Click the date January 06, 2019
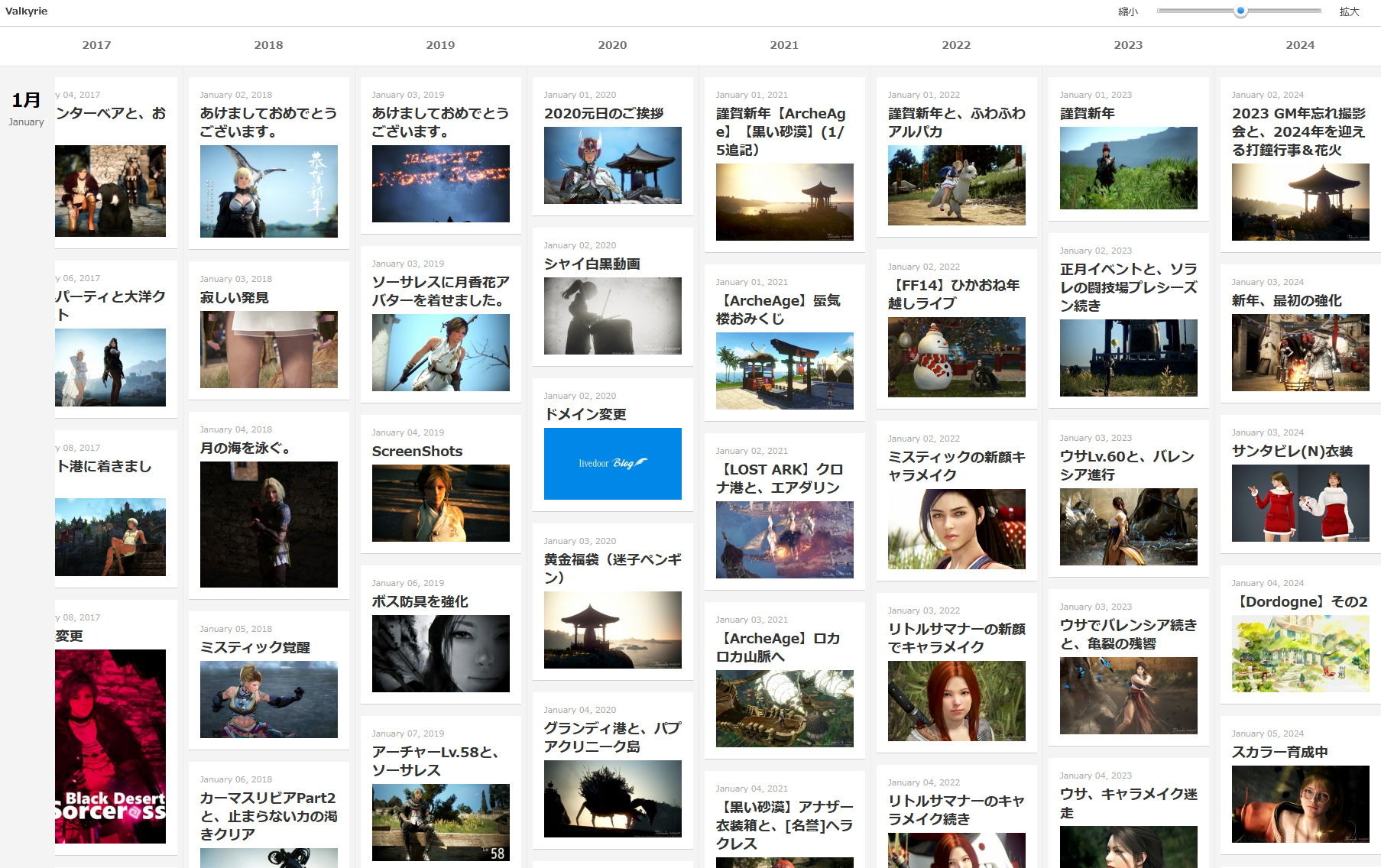 408,583
